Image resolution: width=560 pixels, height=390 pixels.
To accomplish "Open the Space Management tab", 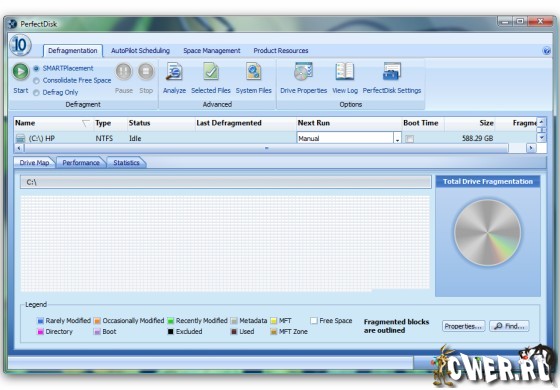I will pos(212,51).
